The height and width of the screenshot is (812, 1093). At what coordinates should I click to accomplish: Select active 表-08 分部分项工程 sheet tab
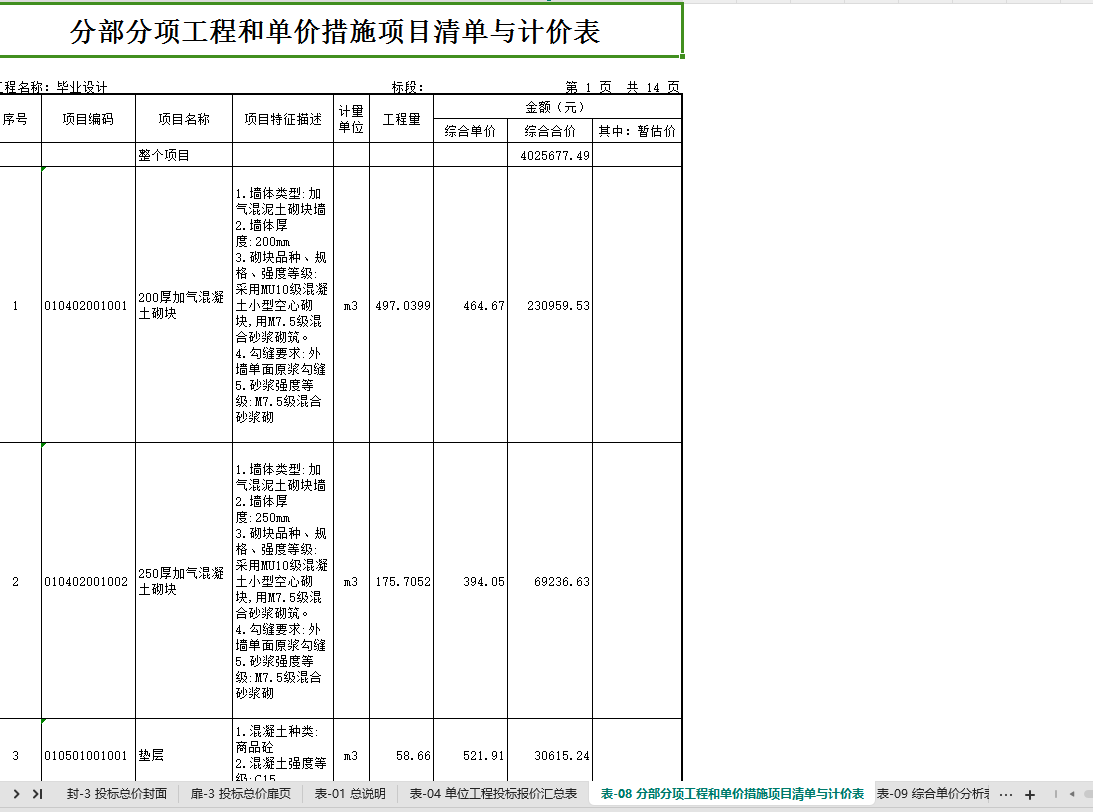(732, 794)
